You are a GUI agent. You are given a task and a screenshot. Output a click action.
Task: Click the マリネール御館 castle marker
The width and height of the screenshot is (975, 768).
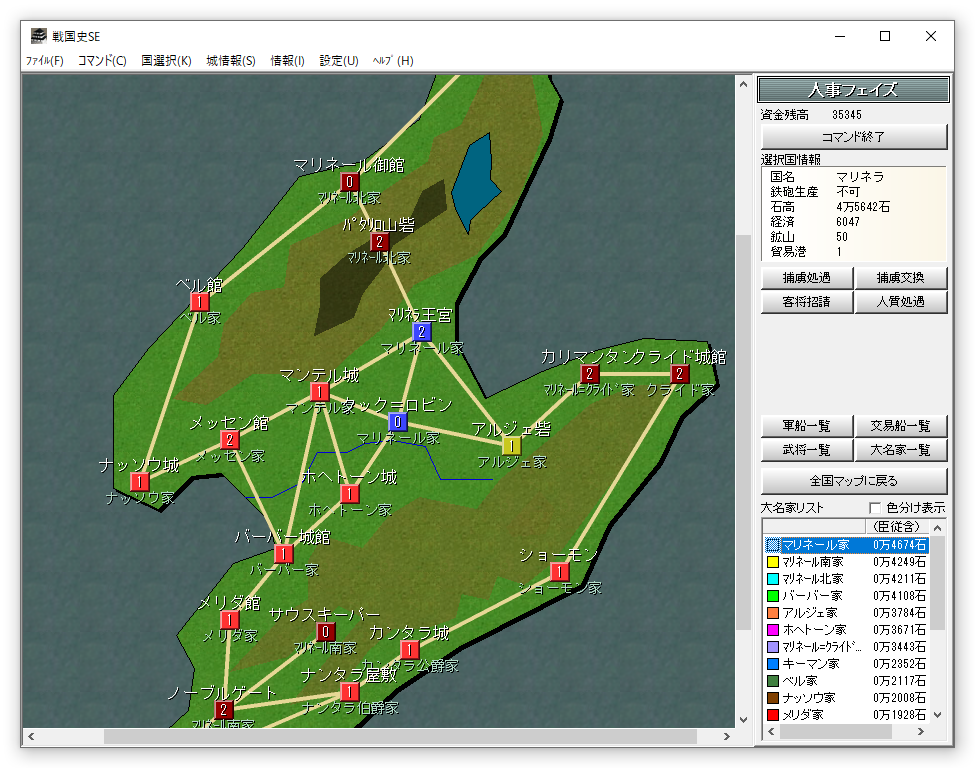pyautogui.click(x=349, y=182)
